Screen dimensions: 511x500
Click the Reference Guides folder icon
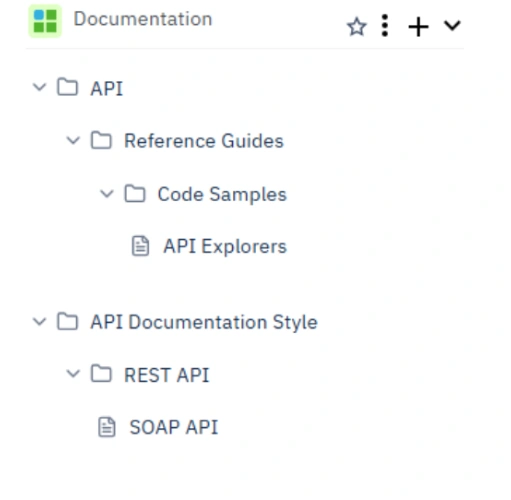(x=101, y=140)
